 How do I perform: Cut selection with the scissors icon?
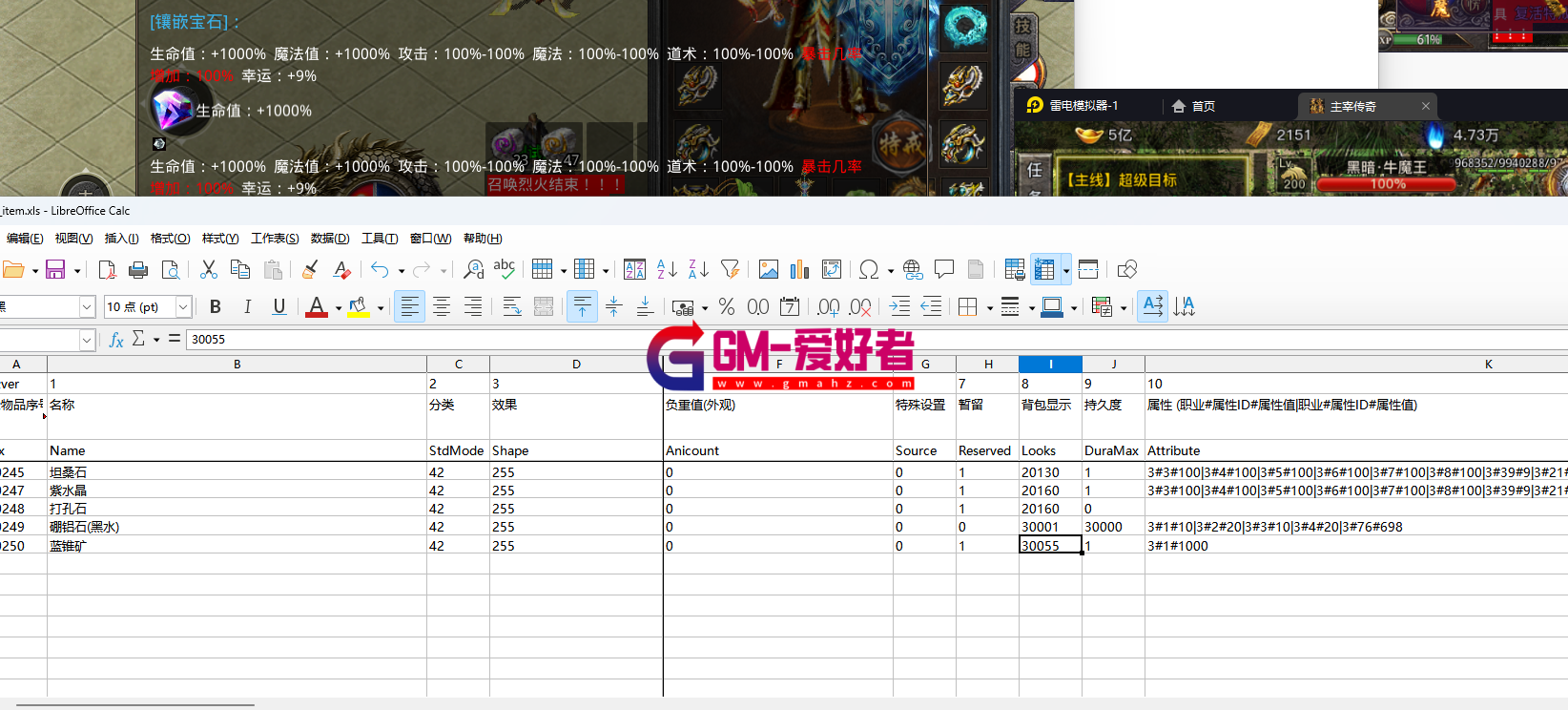point(209,270)
